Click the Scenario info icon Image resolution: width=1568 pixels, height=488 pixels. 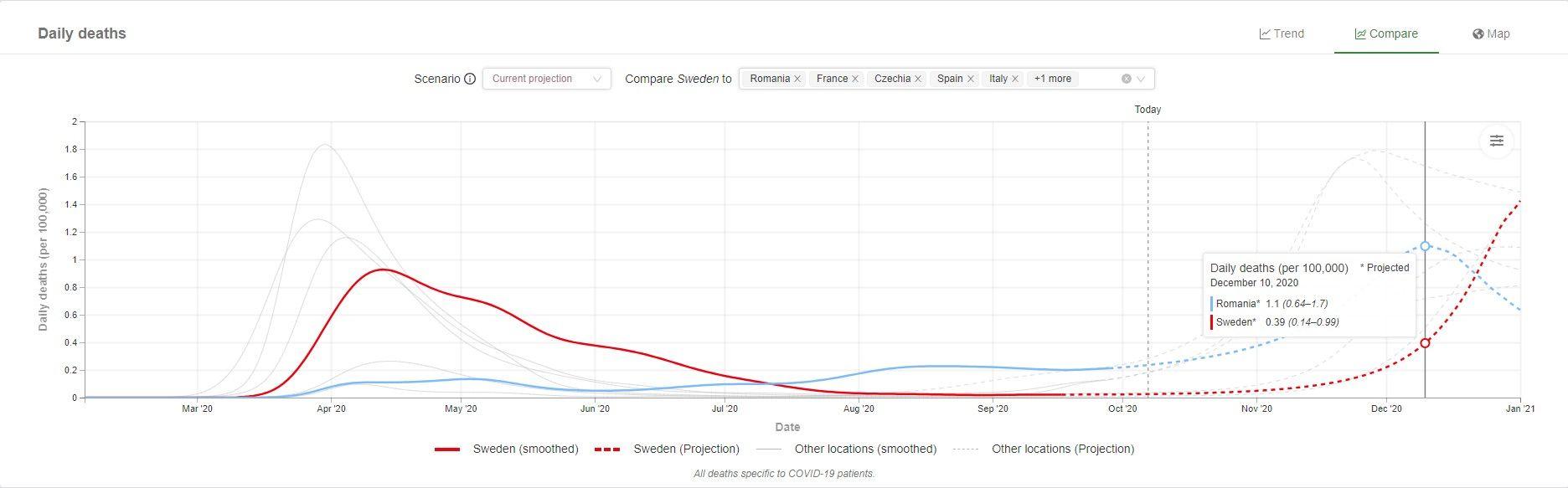(x=470, y=79)
